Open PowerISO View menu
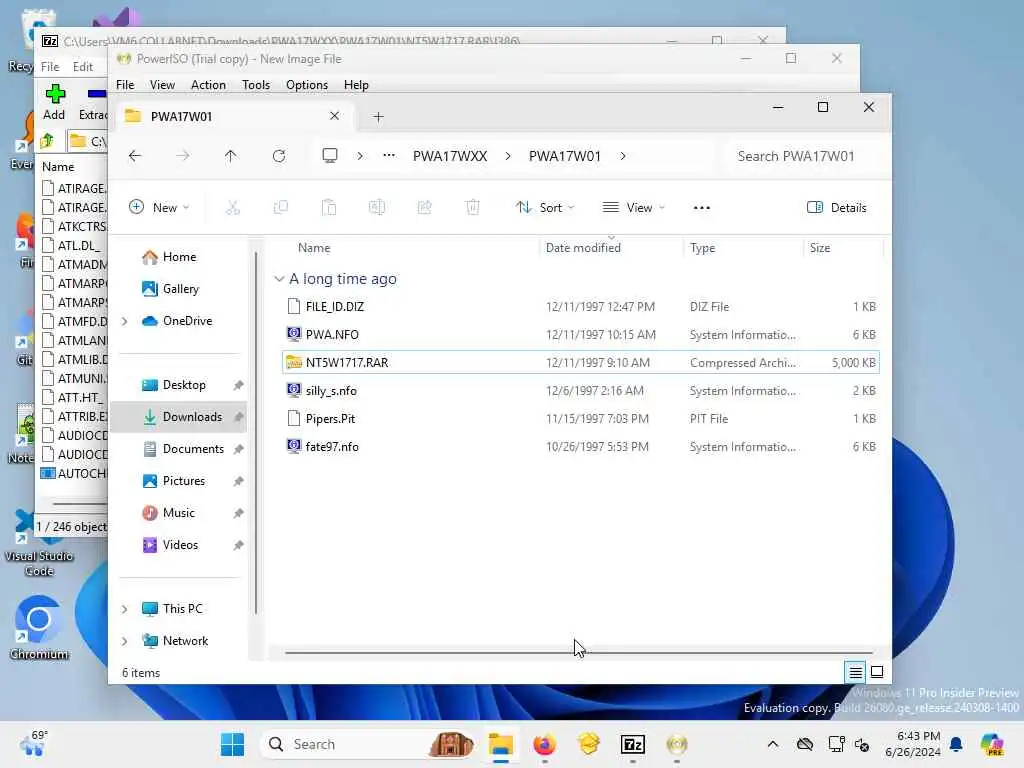The height and width of the screenshot is (768, 1024). (162, 85)
